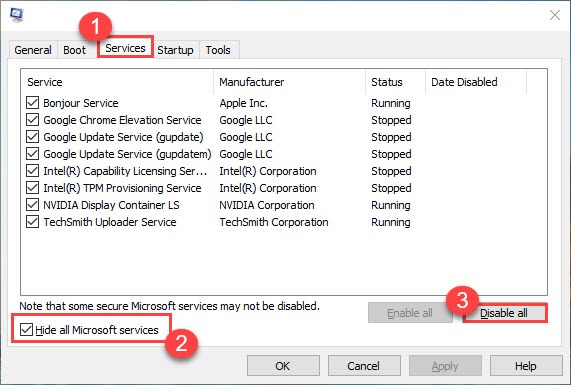Viewport: 571px width, 385px height.
Task: Uncheck TechSmith Uploader Service
Action: pos(32,222)
